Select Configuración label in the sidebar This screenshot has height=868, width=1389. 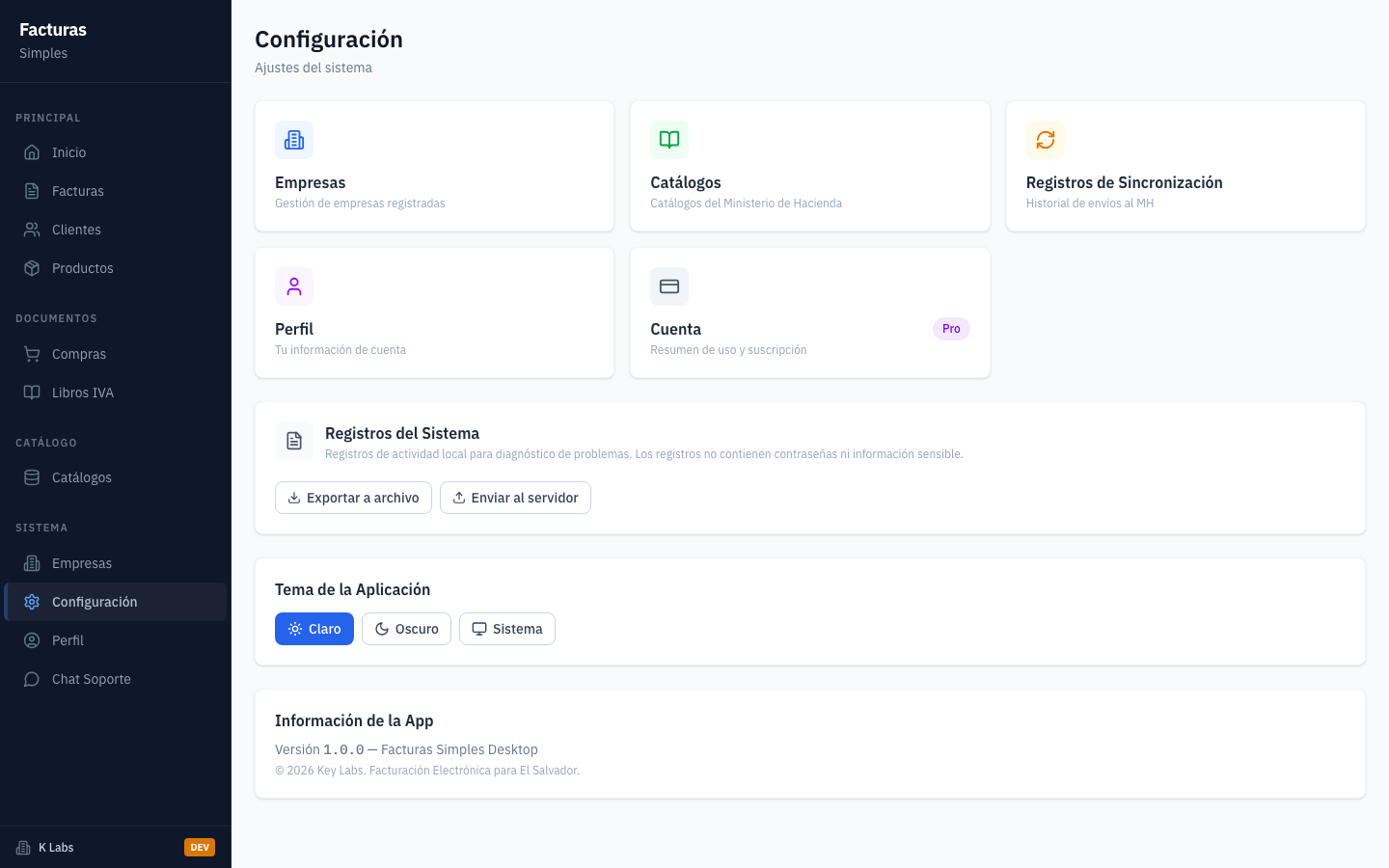point(95,602)
